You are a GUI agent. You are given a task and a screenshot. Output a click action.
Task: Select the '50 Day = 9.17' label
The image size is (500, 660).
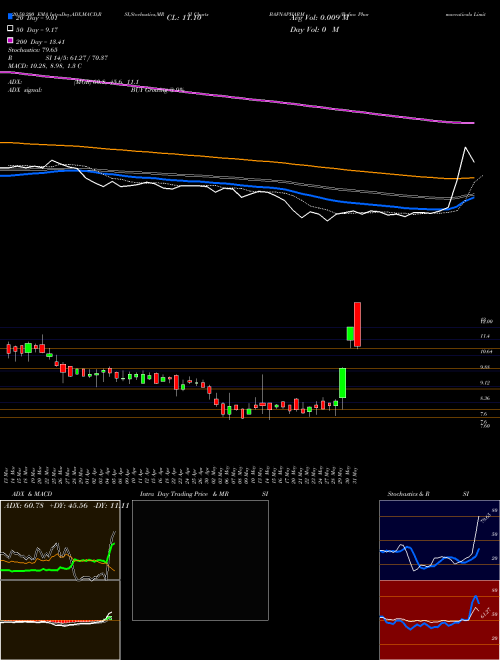point(37,30)
